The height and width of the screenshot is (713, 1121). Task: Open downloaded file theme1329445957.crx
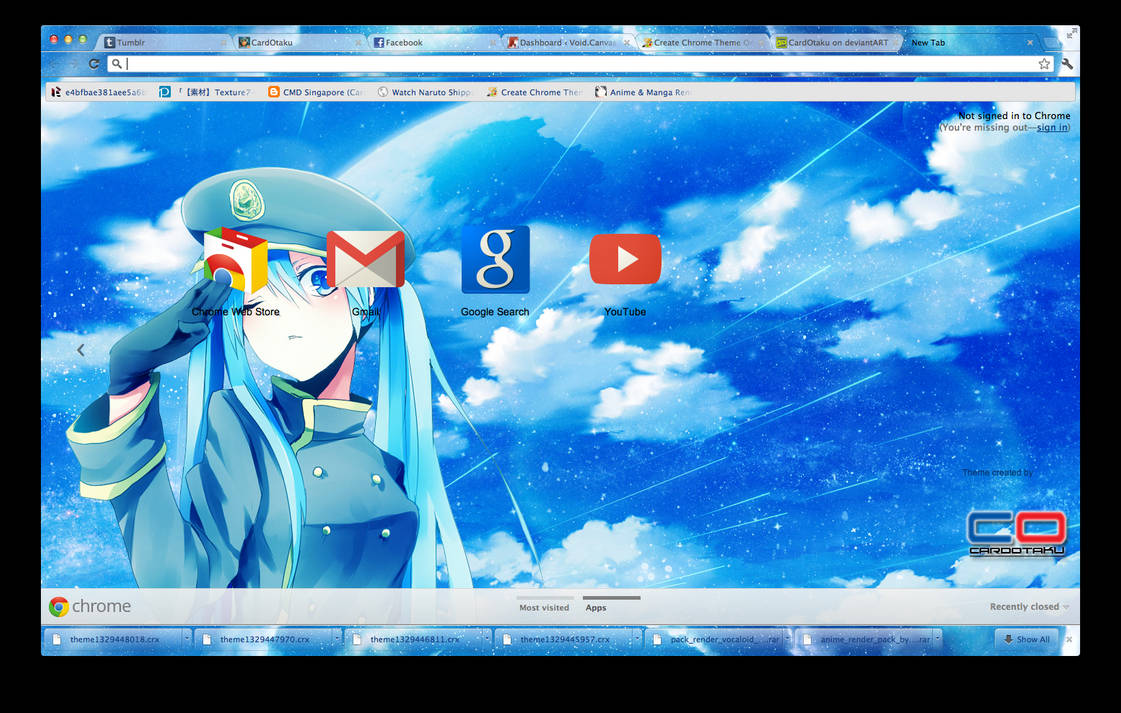pos(565,639)
